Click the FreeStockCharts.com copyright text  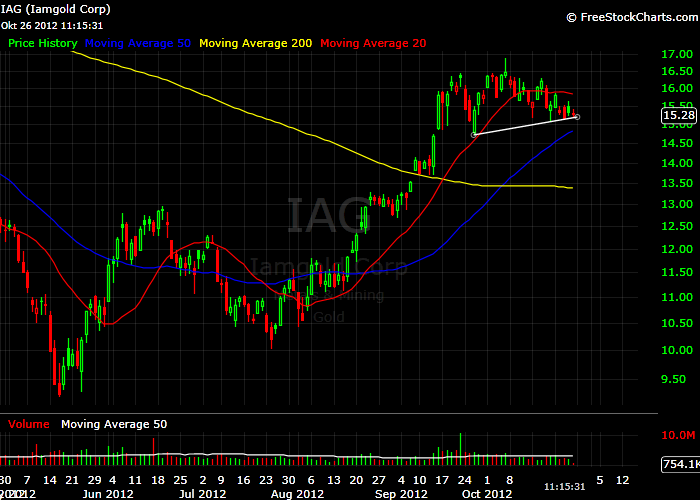(632, 17)
